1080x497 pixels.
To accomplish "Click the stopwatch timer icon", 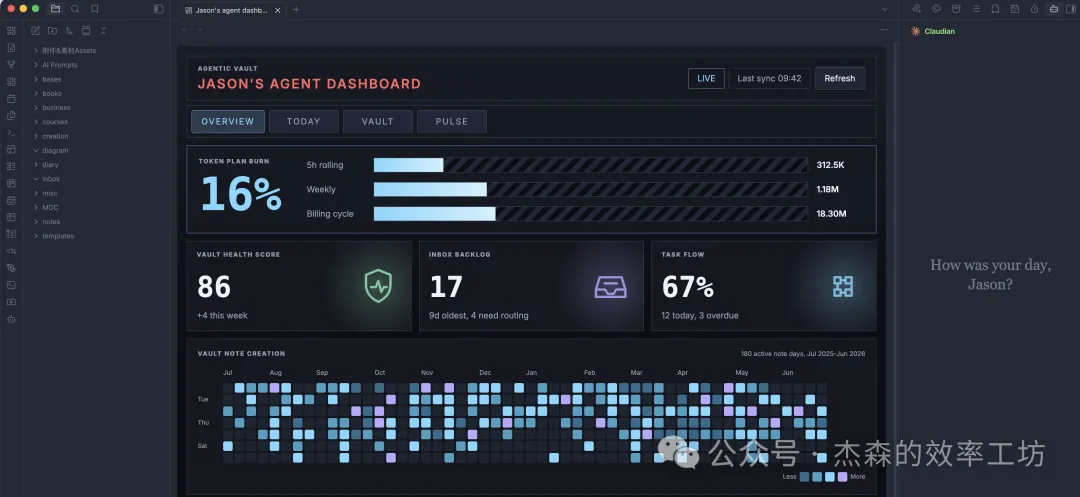I will tap(1034, 9).
